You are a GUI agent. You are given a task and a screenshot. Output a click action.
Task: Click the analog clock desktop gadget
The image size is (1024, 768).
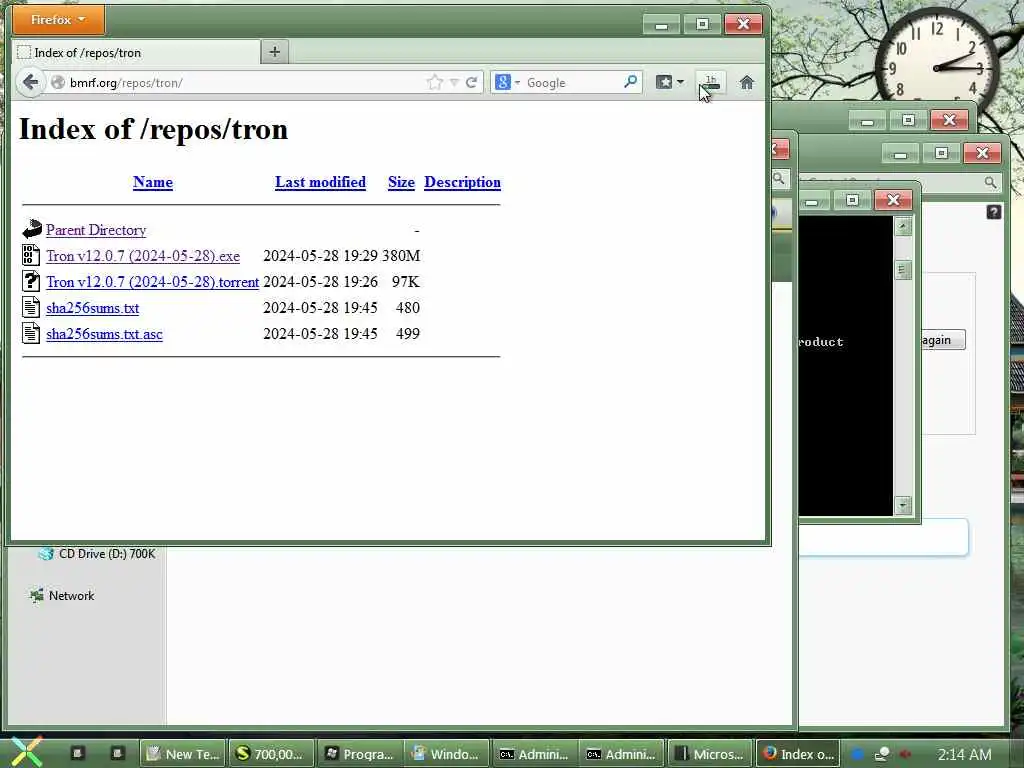pyautogui.click(x=936, y=67)
